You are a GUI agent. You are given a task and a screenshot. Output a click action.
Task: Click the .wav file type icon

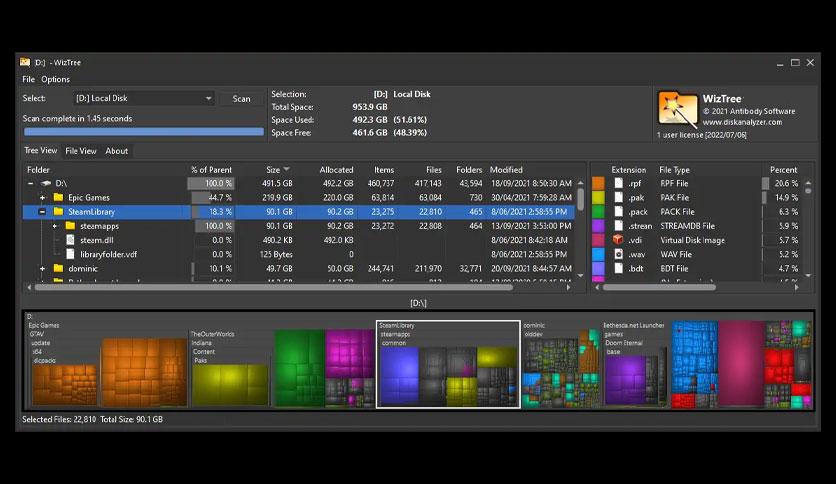tap(618, 254)
